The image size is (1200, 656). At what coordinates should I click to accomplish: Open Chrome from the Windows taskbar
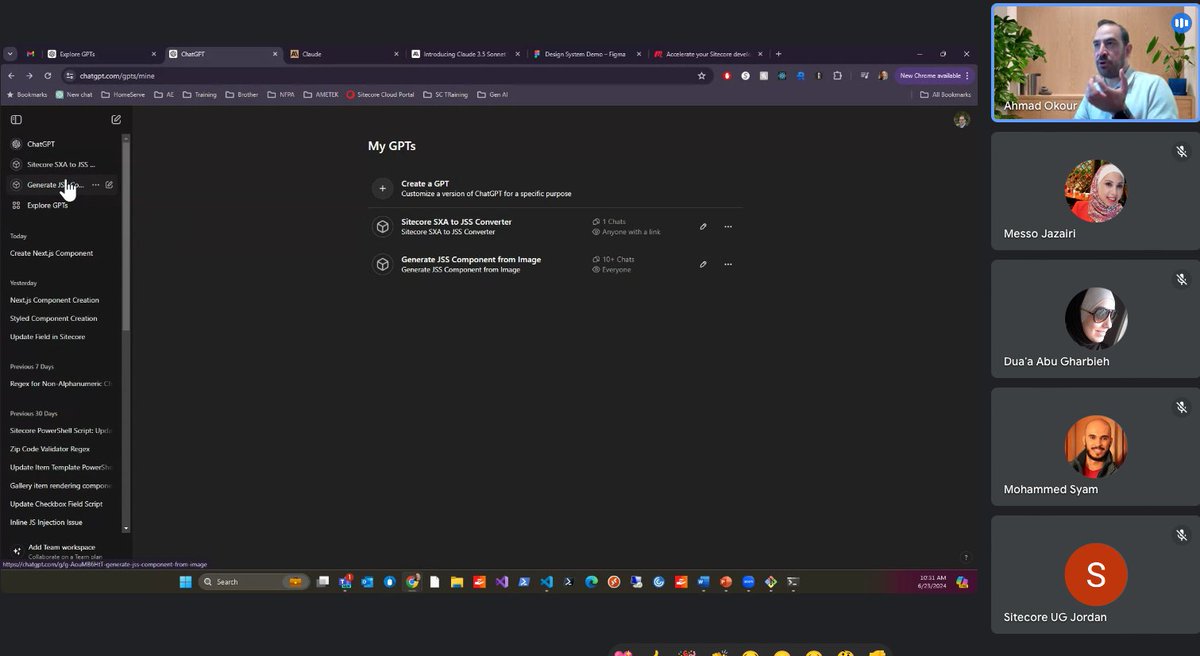pyautogui.click(x=412, y=581)
